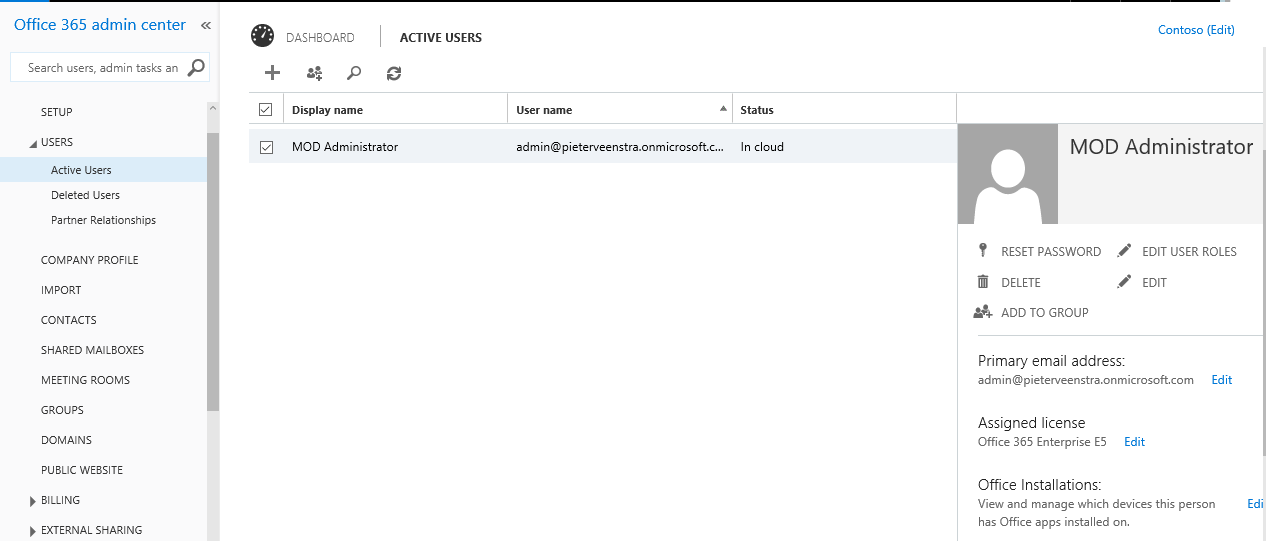Open CONTACTS

[69, 320]
